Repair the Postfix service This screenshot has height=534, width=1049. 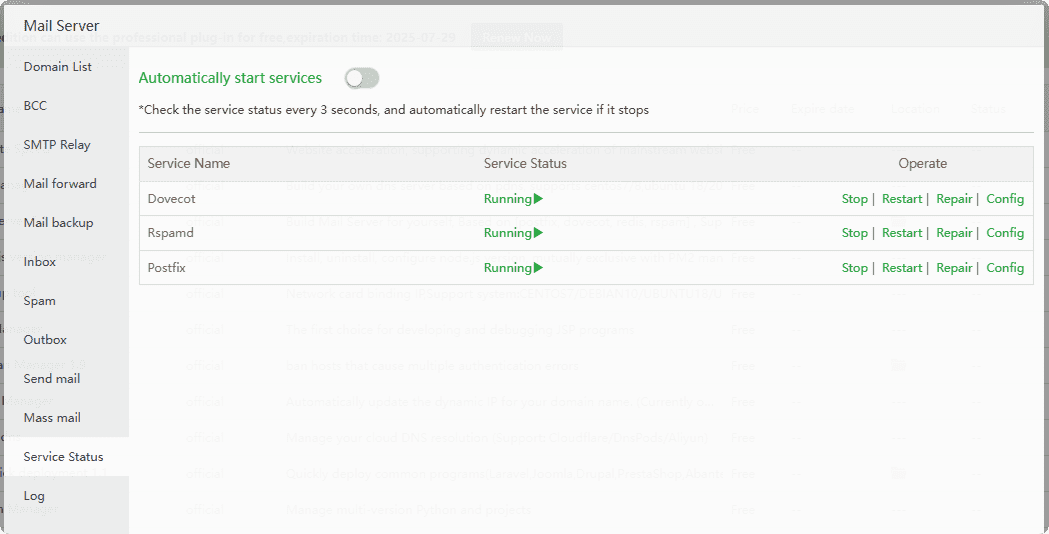pyautogui.click(x=954, y=268)
